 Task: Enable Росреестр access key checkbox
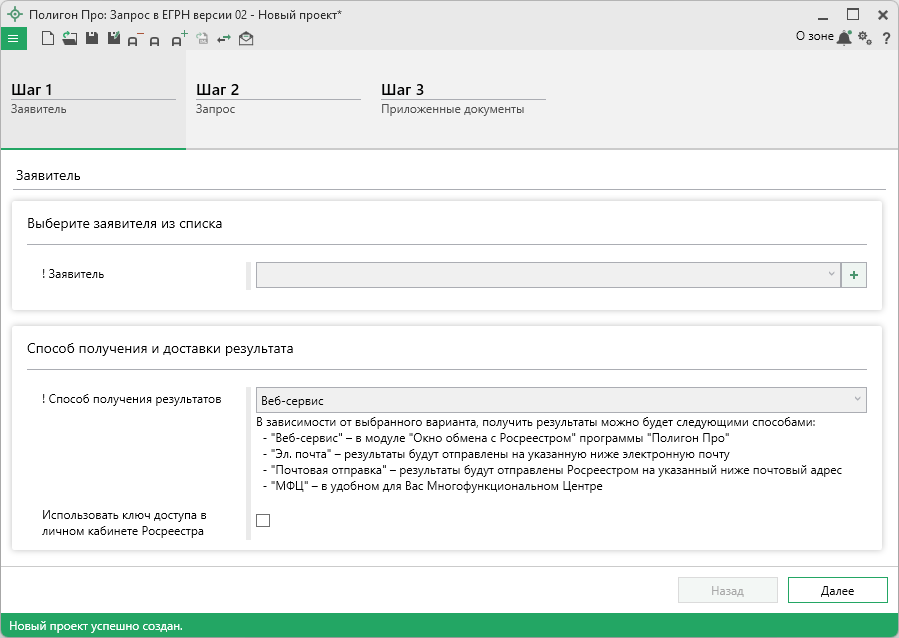(263, 520)
